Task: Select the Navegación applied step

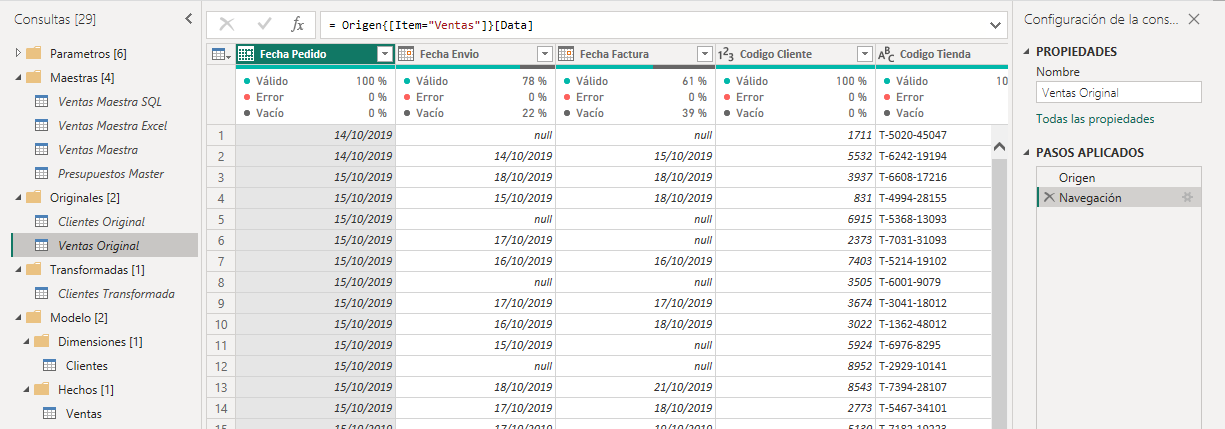Action: 1118,197
